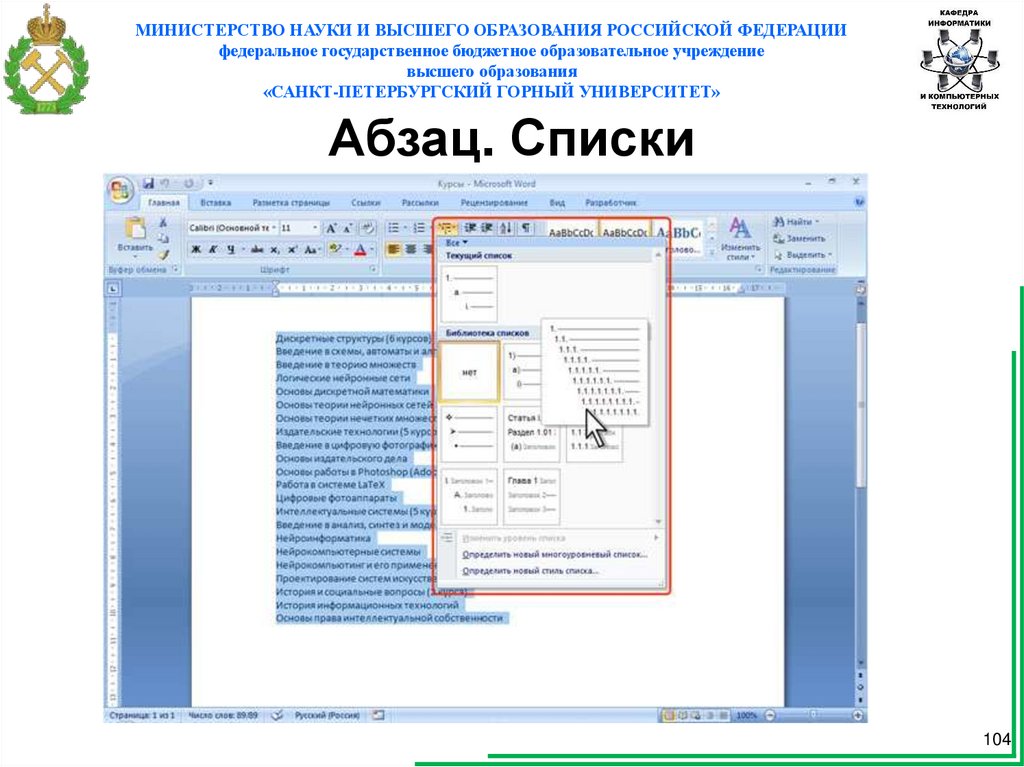Apply the yellow text highlight color
Image resolution: width=1024 pixels, height=767 pixels.
pos(333,250)
